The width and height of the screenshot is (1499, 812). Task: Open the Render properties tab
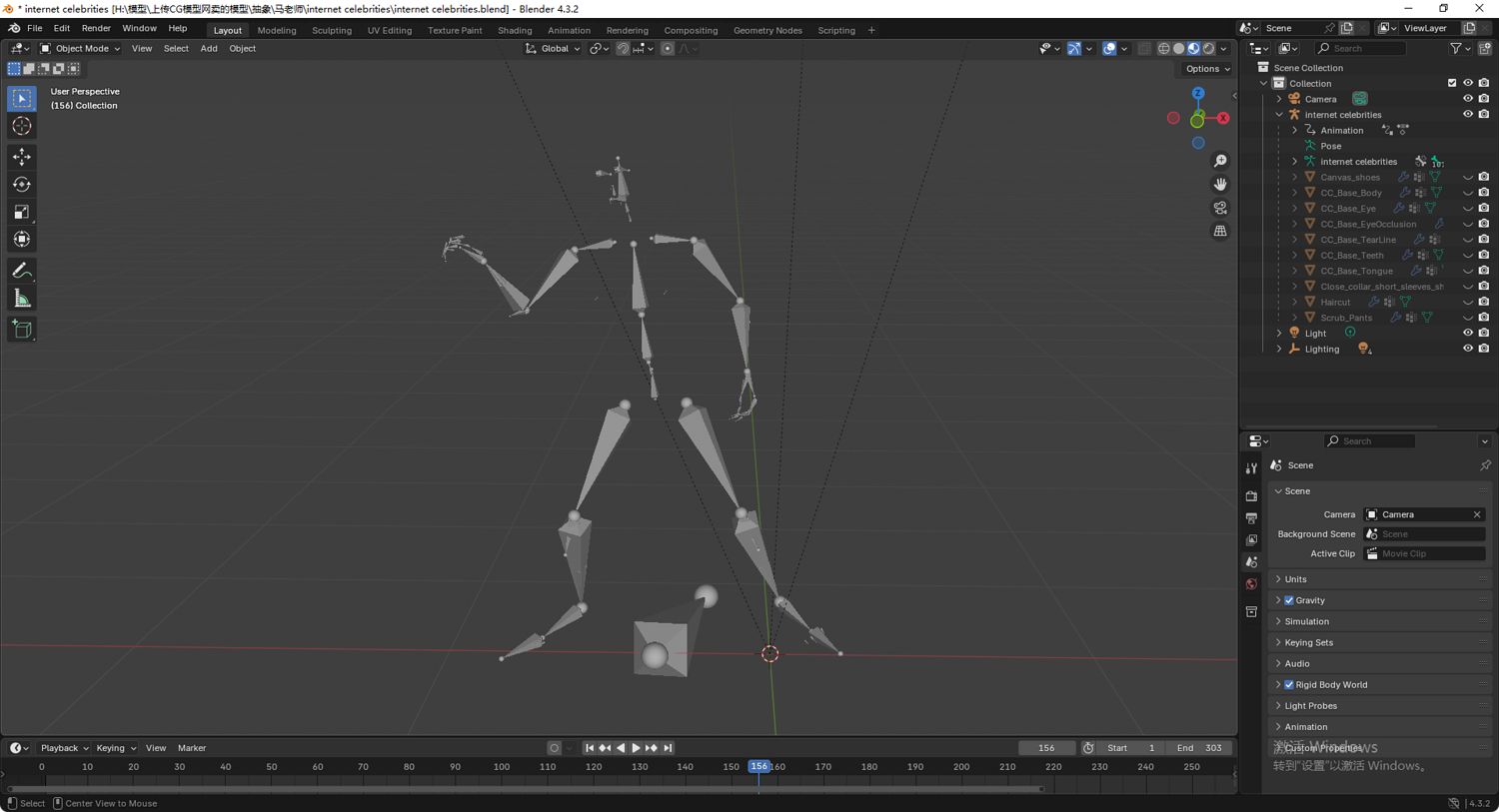(1251, 495)
